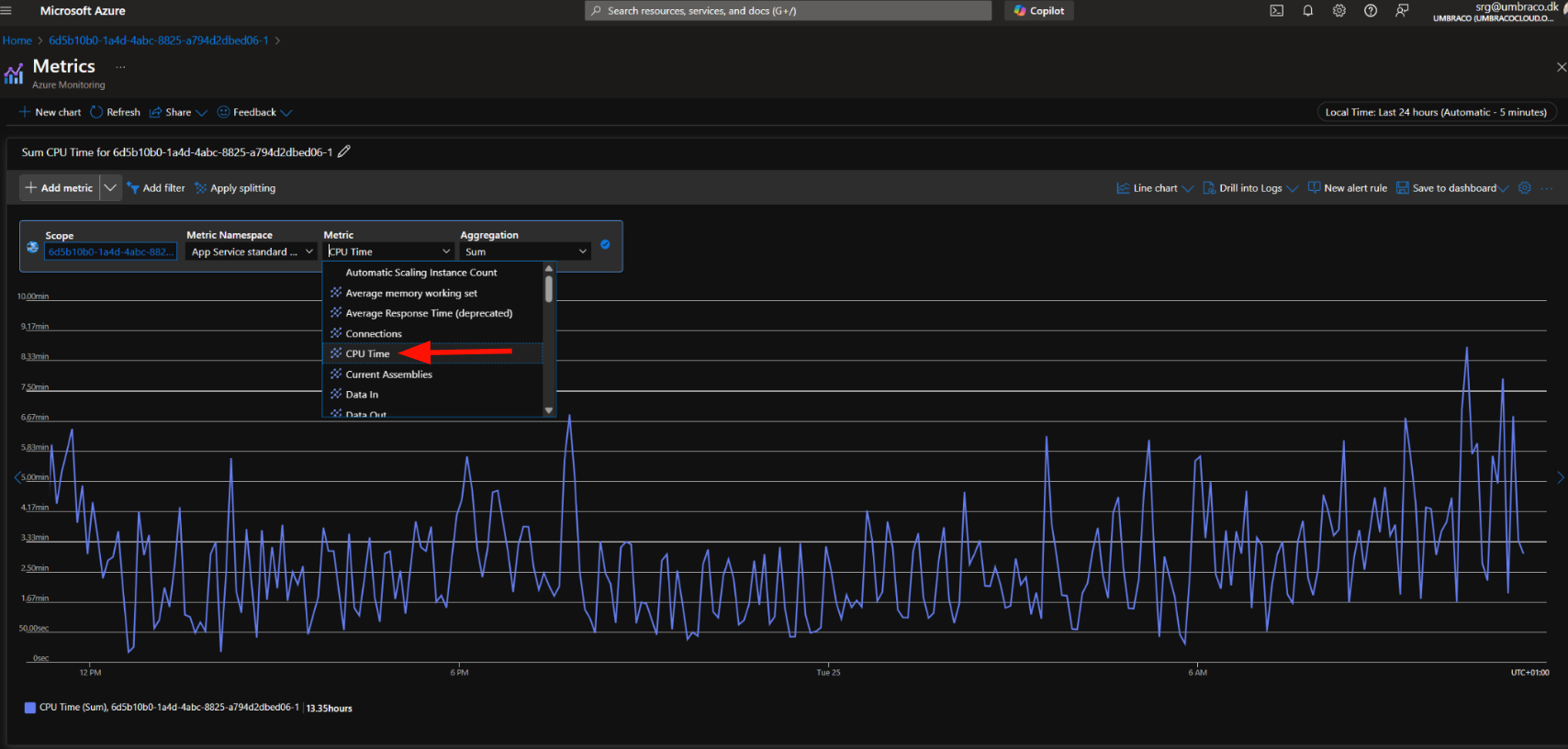
Task: Choose Connections from the metric list
Action: tap(374, 334)
